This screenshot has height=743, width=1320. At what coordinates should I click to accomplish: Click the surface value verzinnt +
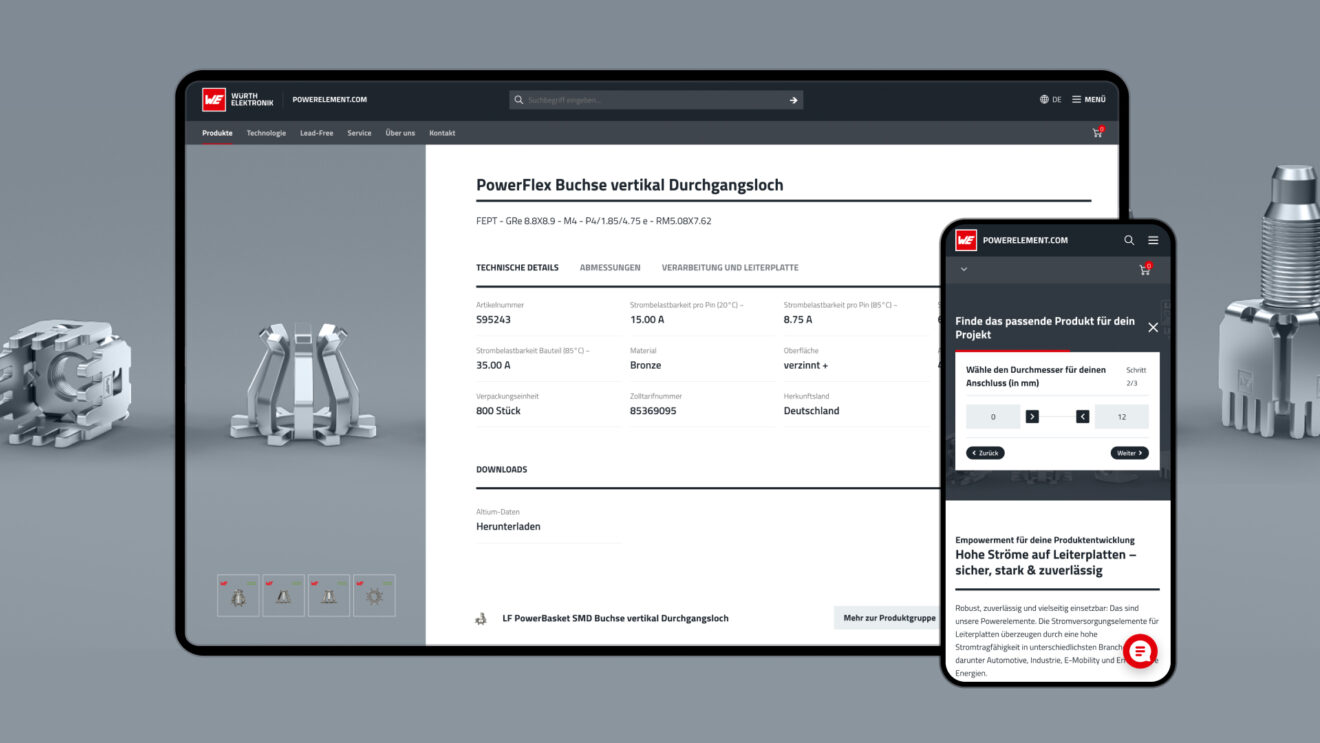tap(806, 366)
